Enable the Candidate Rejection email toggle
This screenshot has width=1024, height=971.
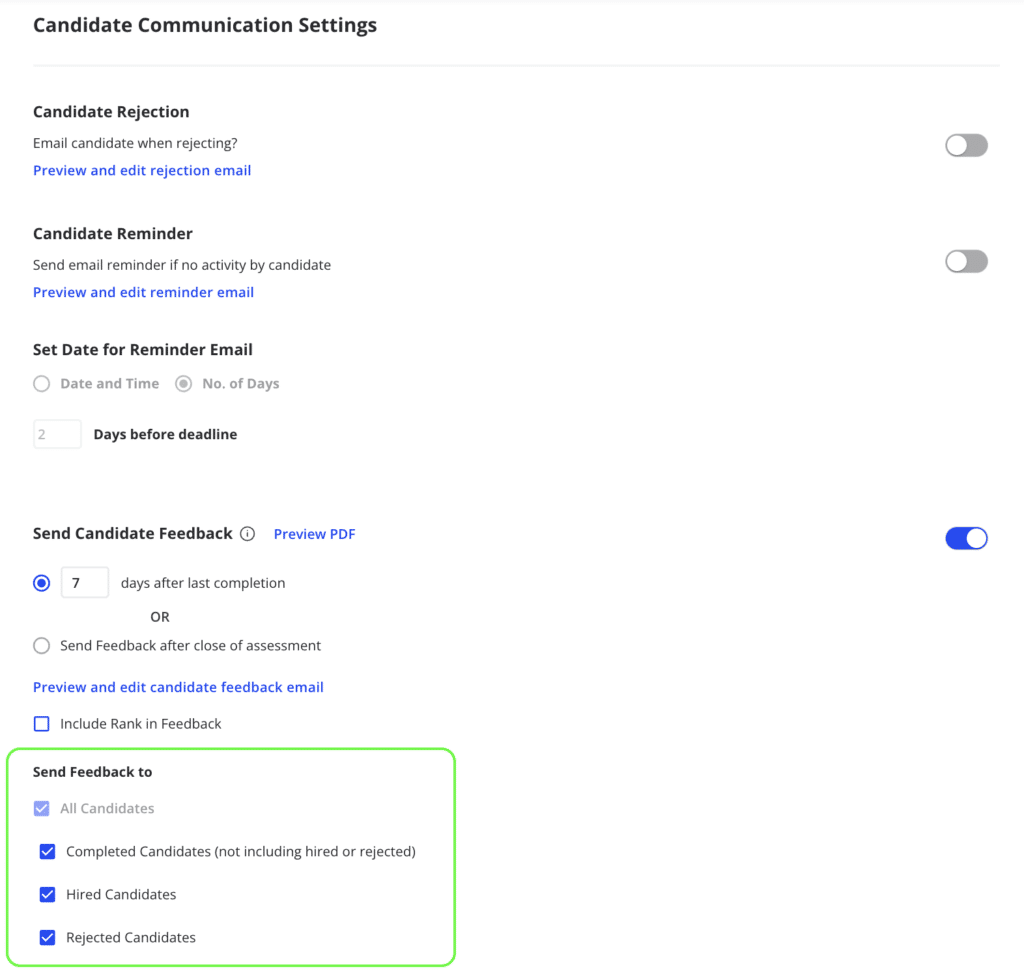[x=966, y=146]
